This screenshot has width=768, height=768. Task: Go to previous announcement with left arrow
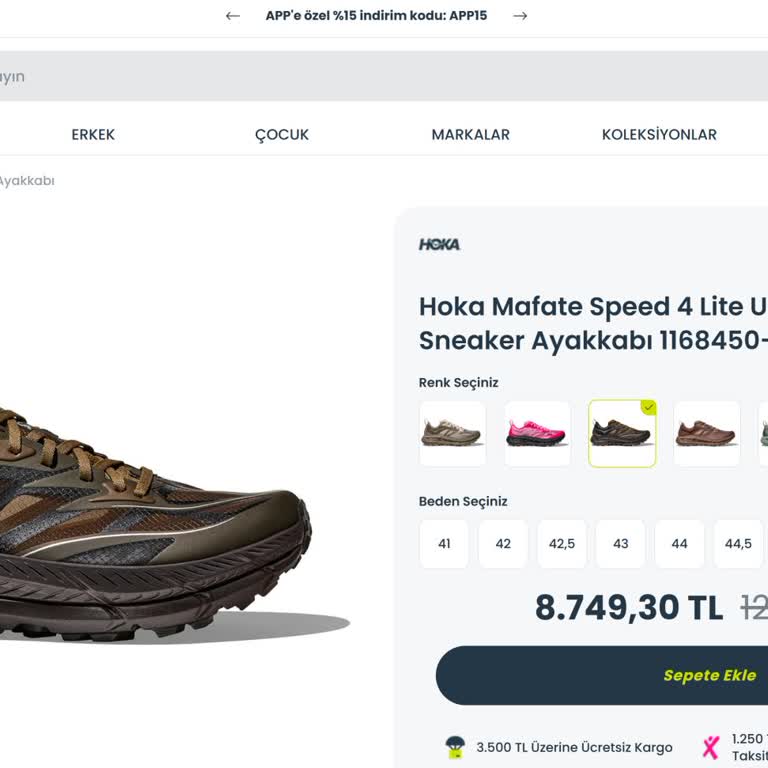[x=233, y=16]
